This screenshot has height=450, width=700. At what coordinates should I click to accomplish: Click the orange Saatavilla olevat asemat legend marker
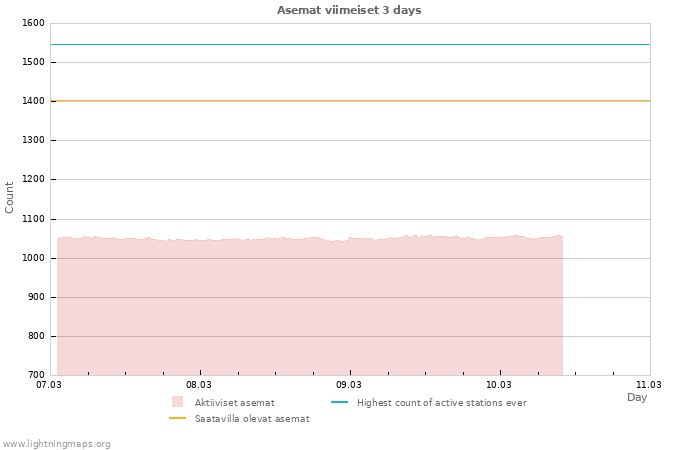point(178,418)
